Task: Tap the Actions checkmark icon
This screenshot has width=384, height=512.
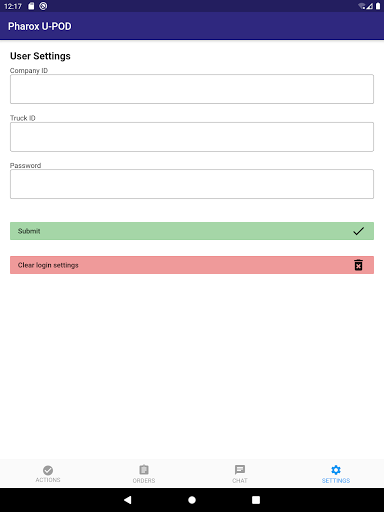Action: pos(48,470)
